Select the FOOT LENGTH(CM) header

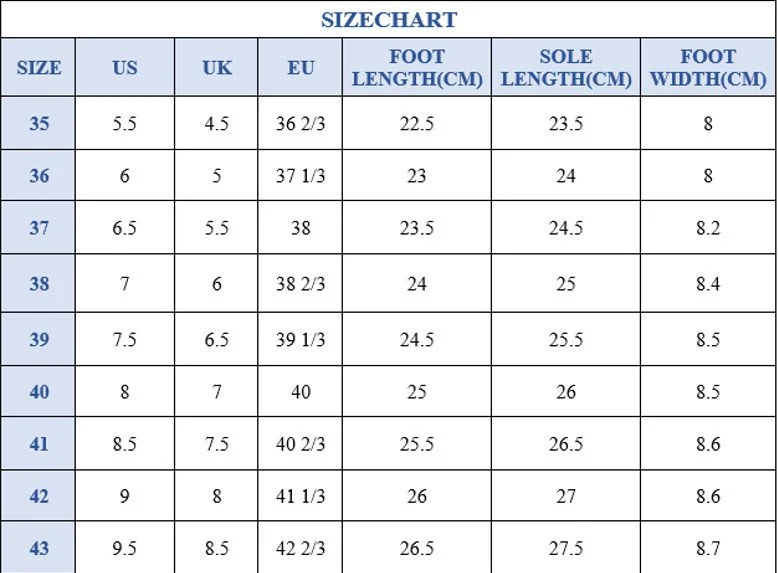coord(417,68)
